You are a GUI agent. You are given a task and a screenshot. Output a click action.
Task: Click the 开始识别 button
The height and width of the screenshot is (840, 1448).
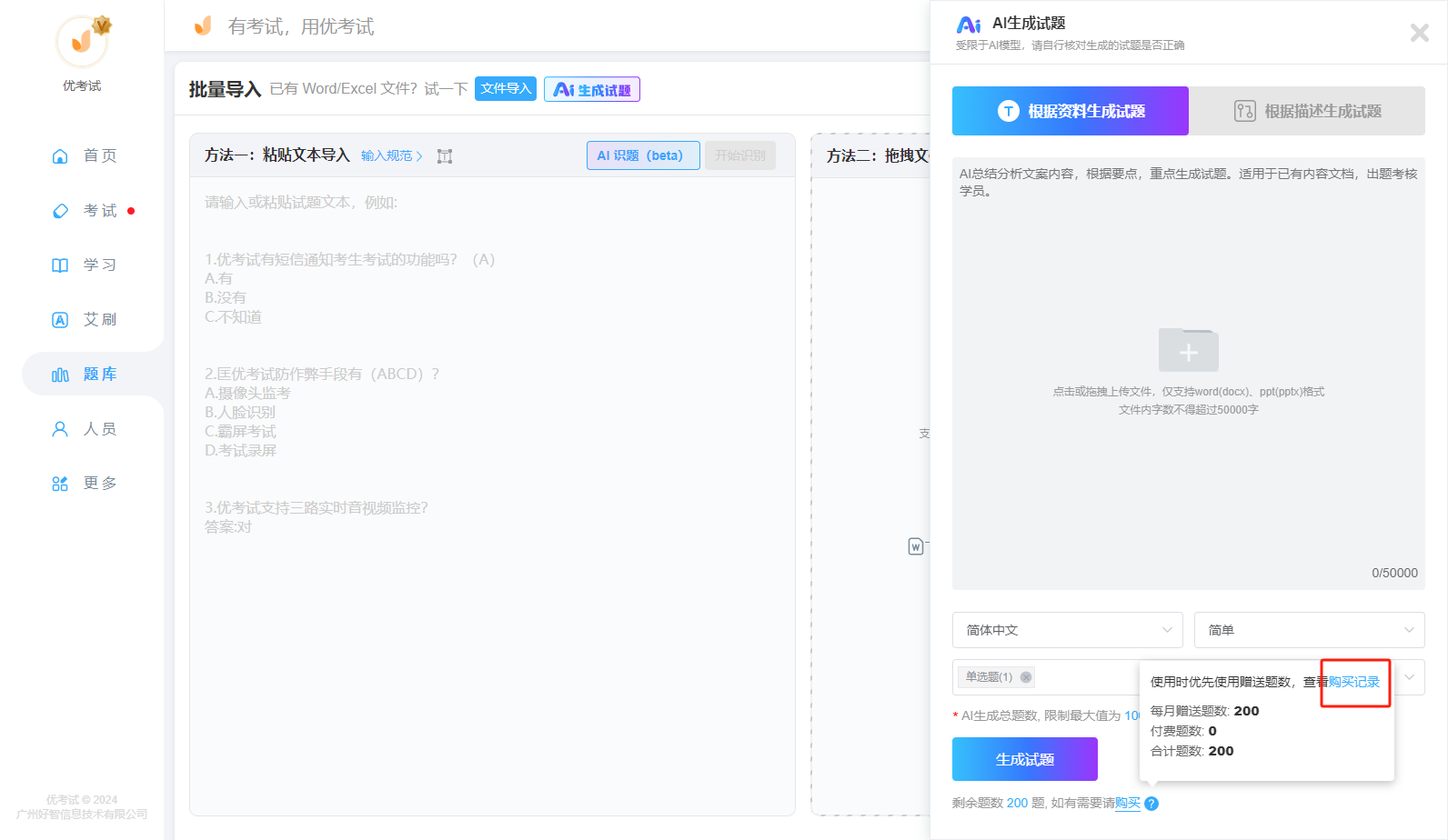tap(740, 155)
